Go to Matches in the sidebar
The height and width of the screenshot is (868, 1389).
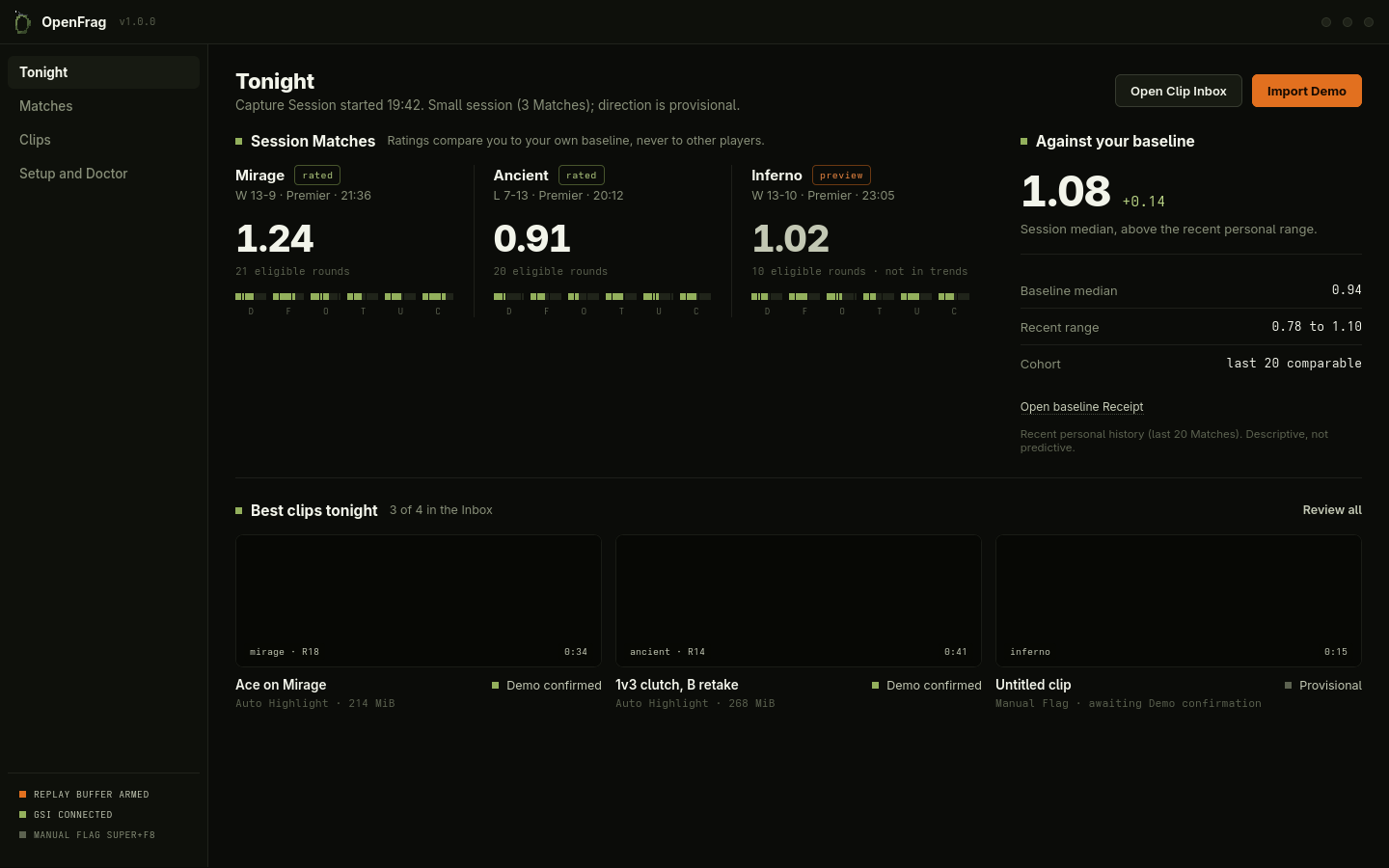point(103,106)
